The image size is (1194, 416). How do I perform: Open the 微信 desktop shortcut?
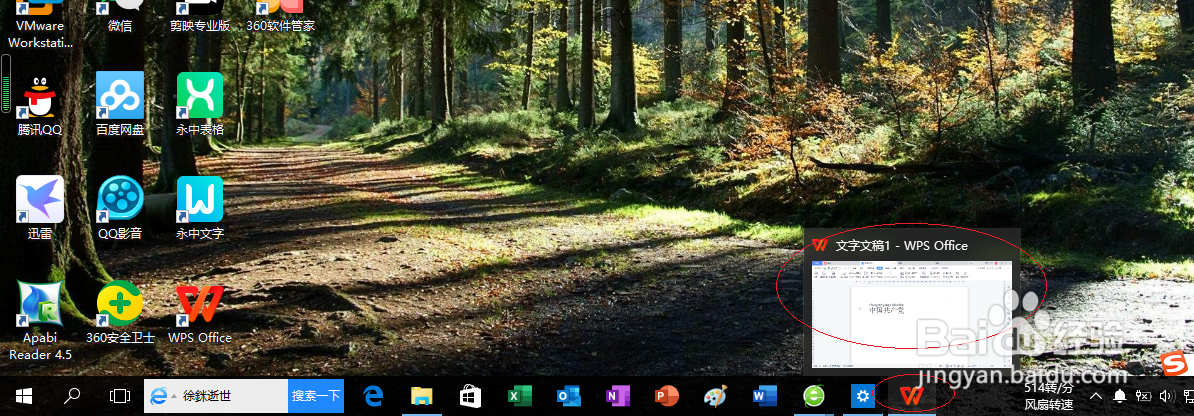click(x=120, y=17)
